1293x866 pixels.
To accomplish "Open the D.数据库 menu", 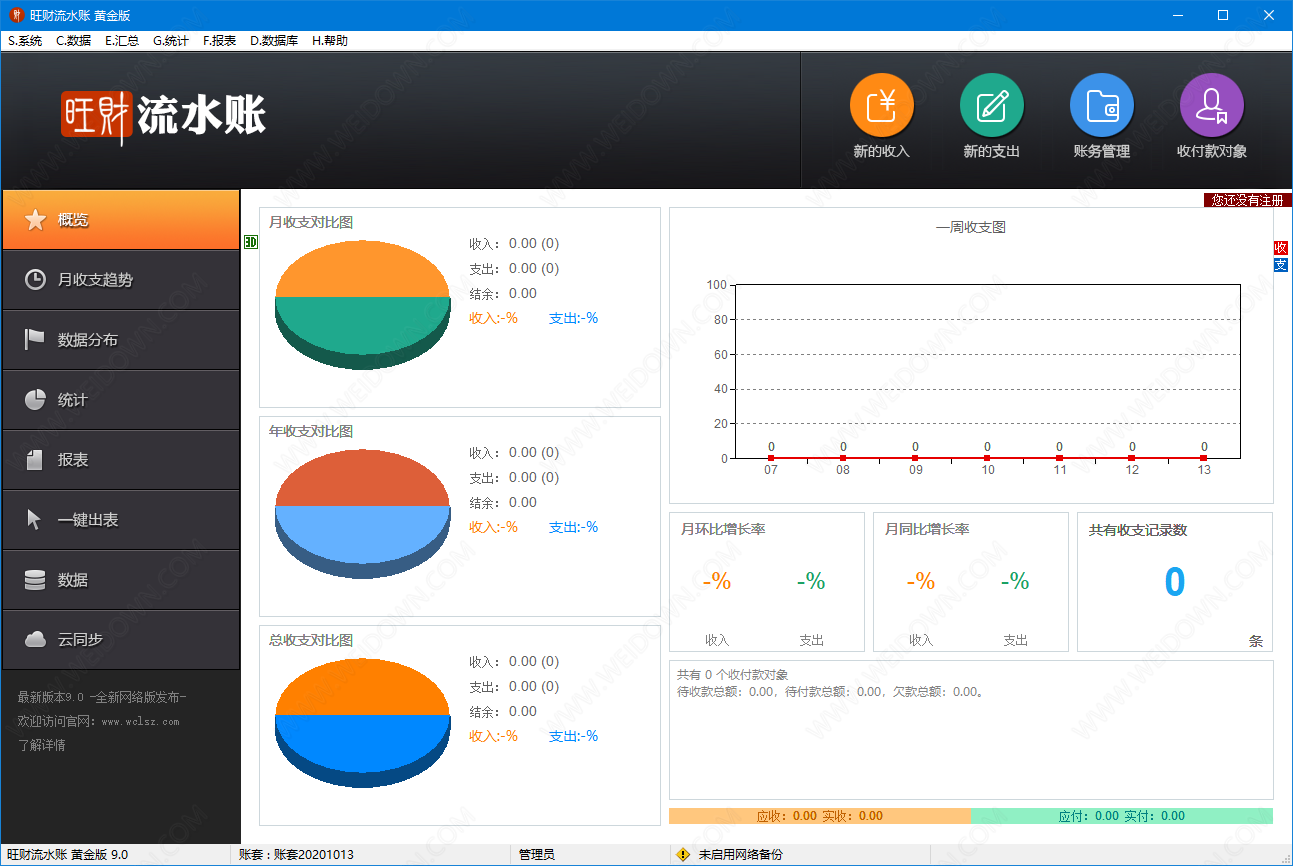I will 274,41.
